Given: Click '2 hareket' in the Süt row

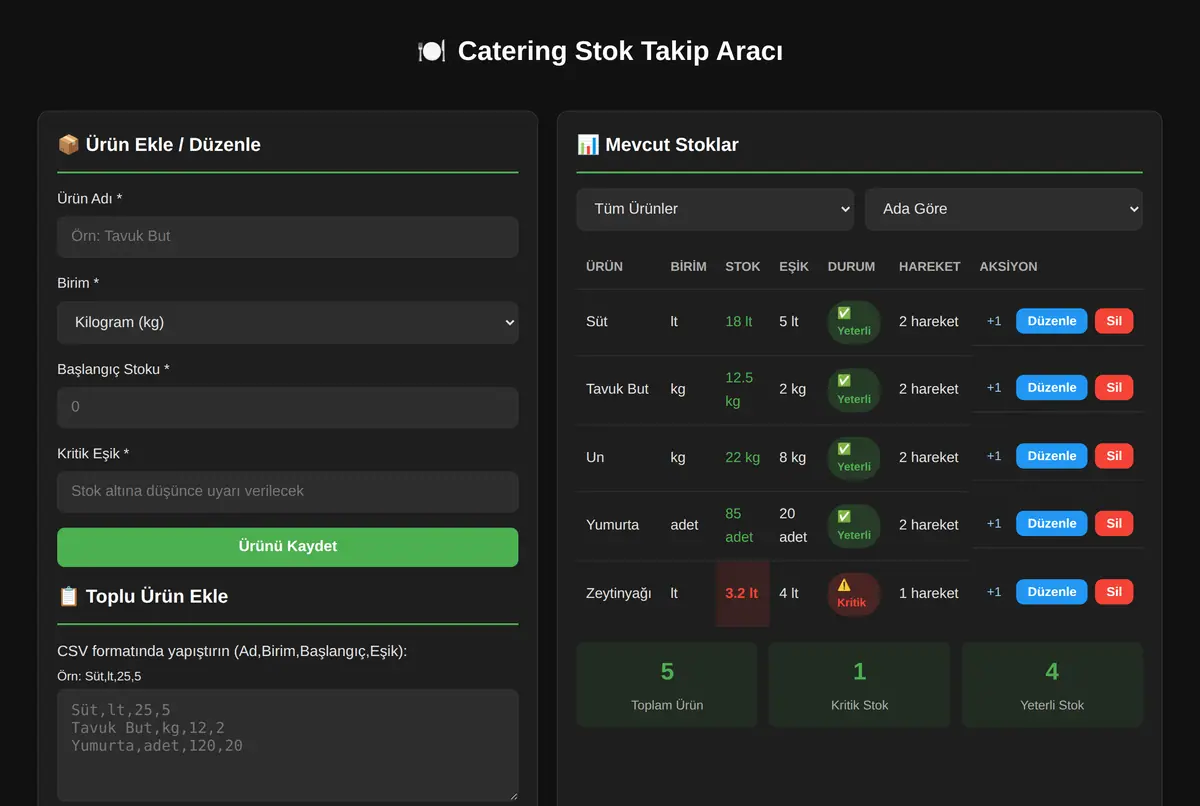Looking at the screenshot, I should (928, 322).
